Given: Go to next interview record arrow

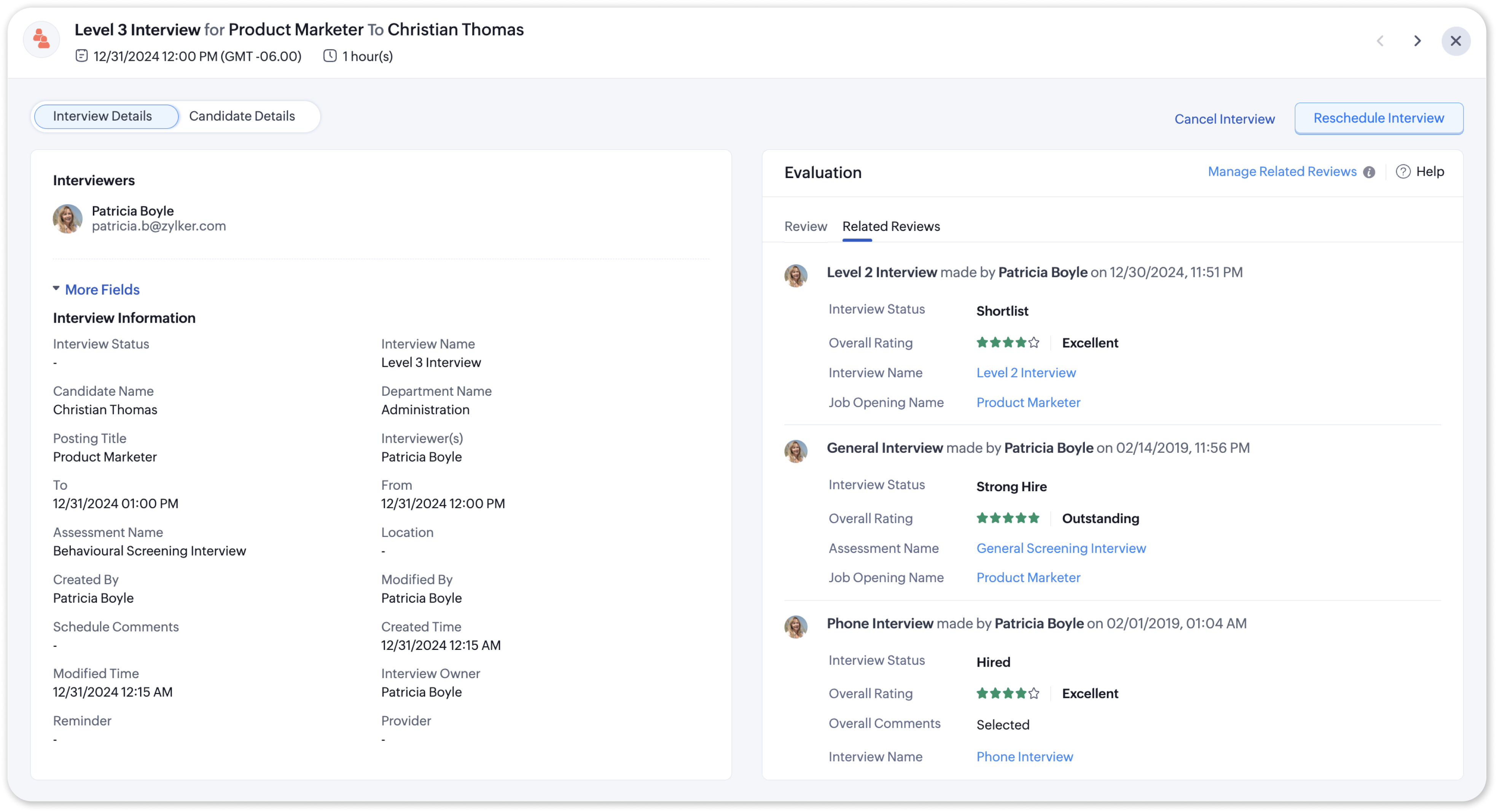Looking at the screenshot, I should pos(1417,41).
